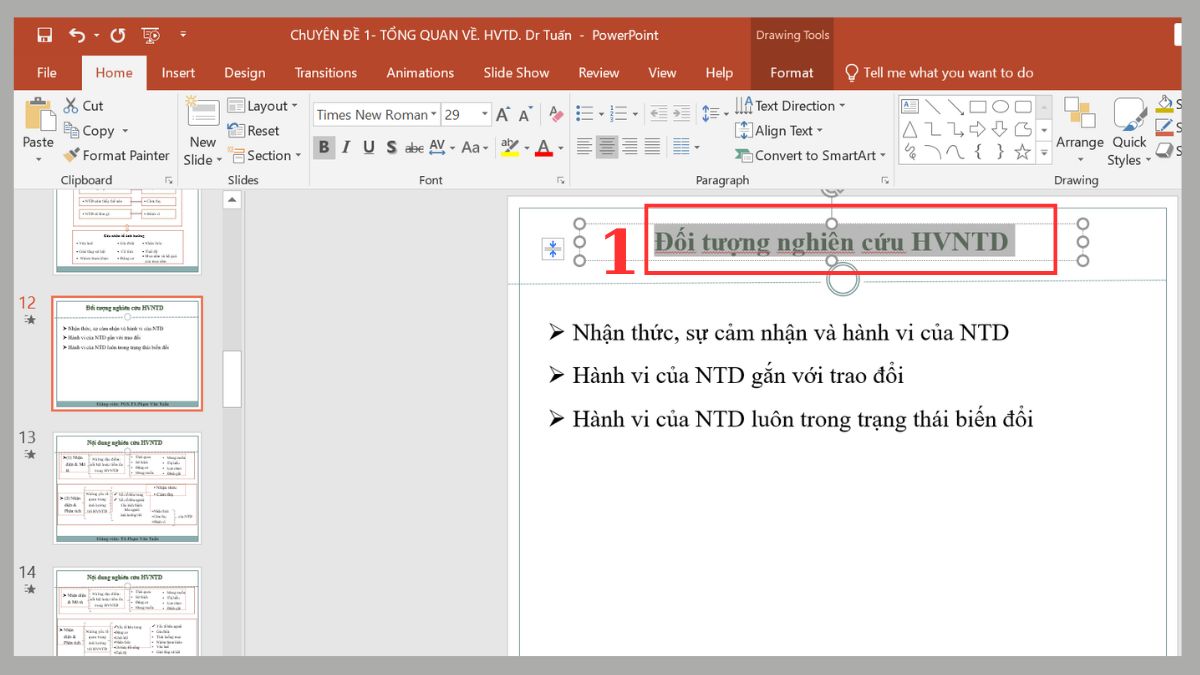Clear all formatting with the eraser icon
Screen dimensions: 1200x675
click(x=555, y=113)
